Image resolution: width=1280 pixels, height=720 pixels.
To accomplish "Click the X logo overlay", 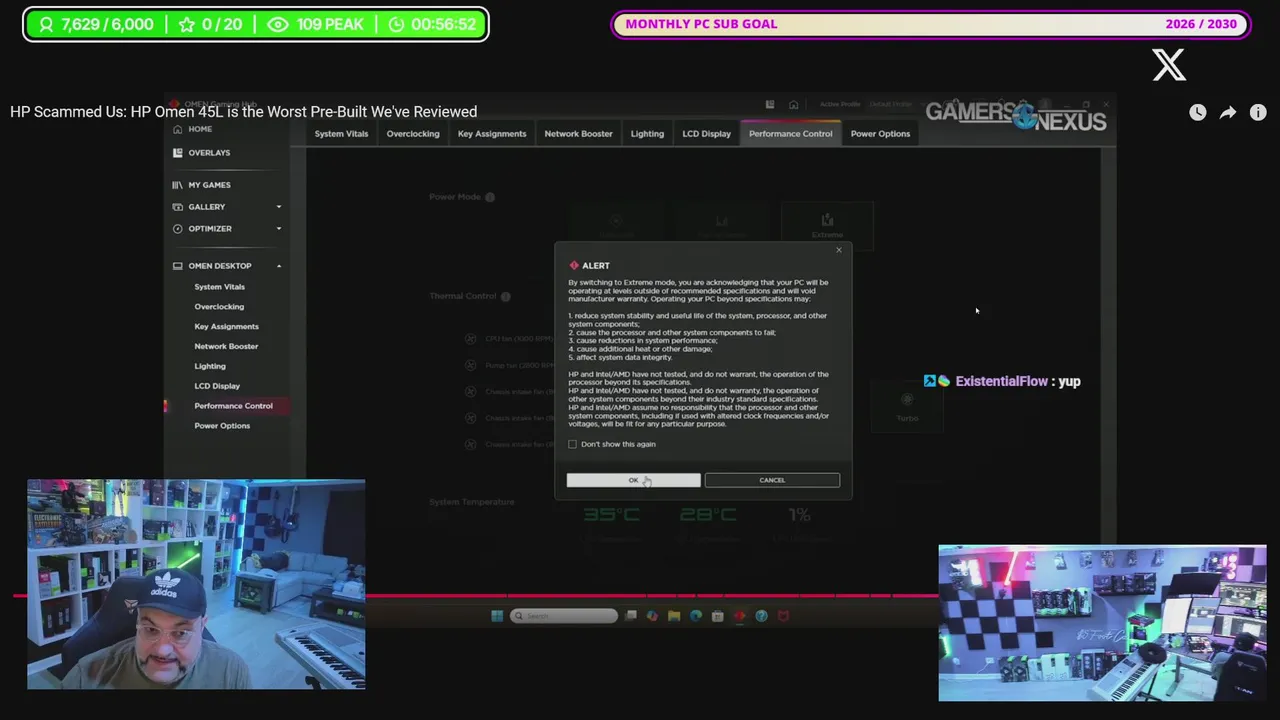I will click(1169, 65).
